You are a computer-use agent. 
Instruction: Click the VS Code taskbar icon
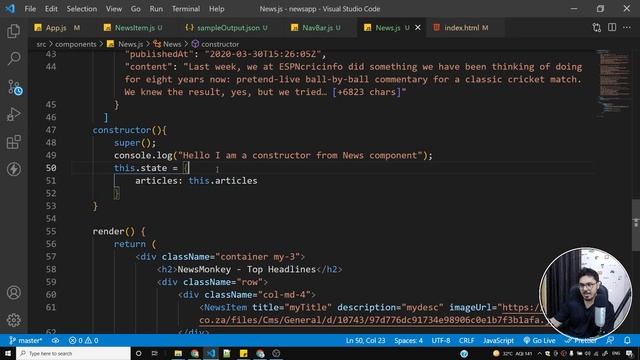coord(211,353)
